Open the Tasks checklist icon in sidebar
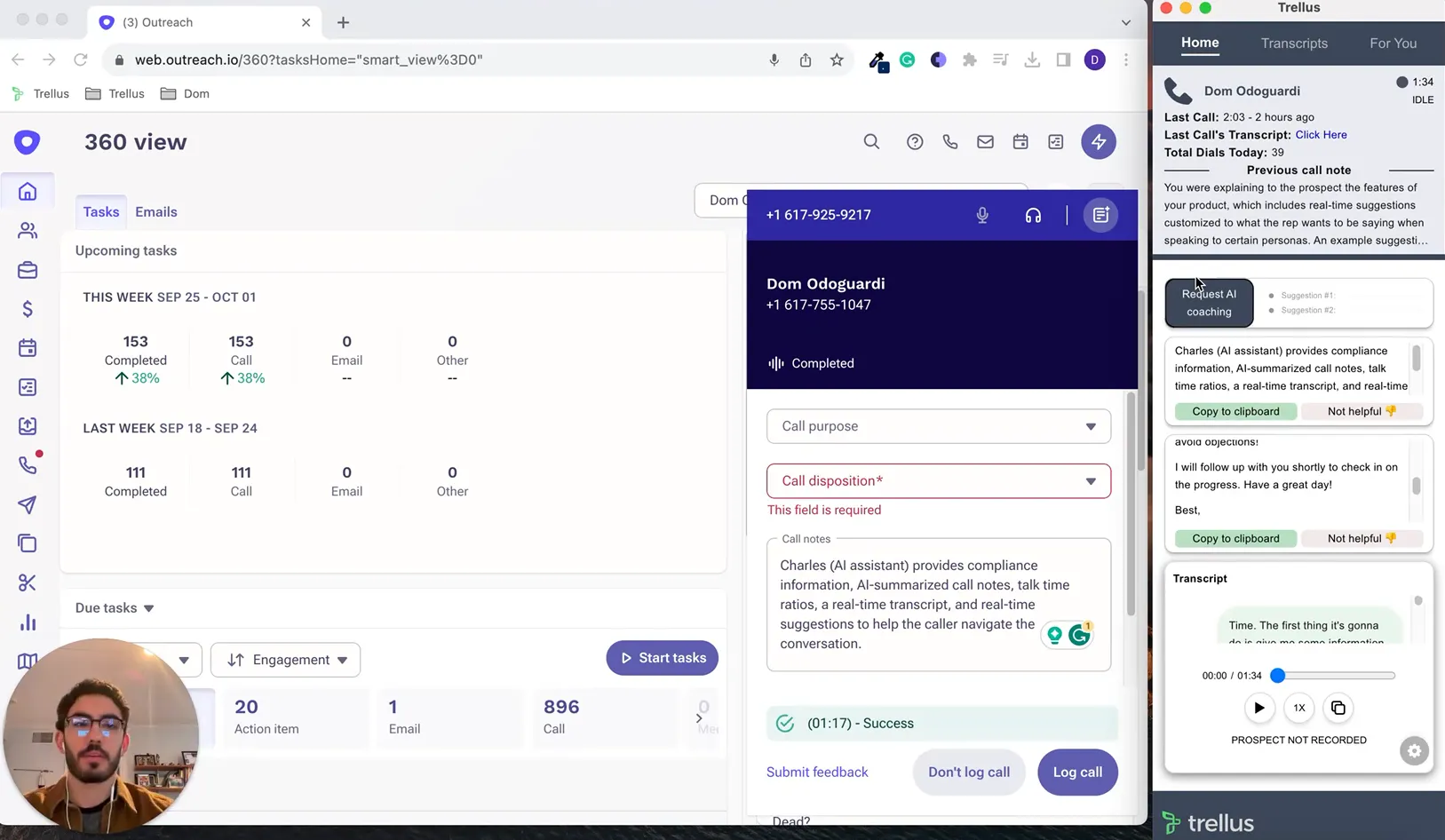The width and height of the screenshot is (1445, 840). 28,387
